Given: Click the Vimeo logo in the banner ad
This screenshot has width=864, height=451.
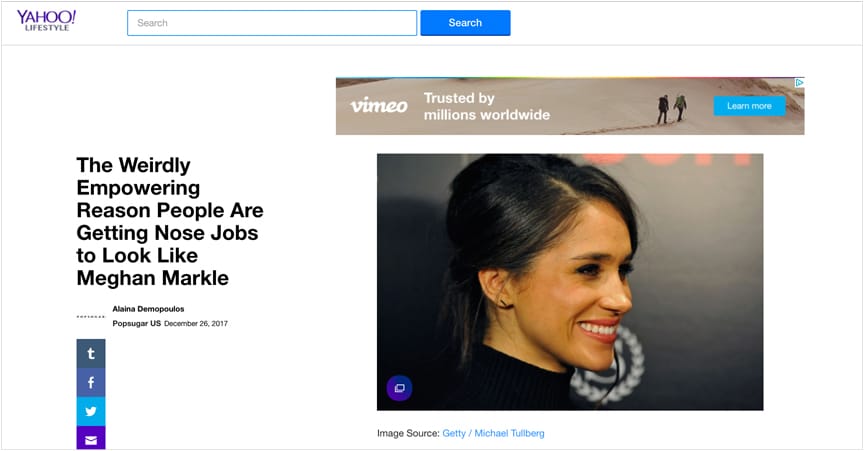Looking at the screenshot, I should [x=379, y=105].
